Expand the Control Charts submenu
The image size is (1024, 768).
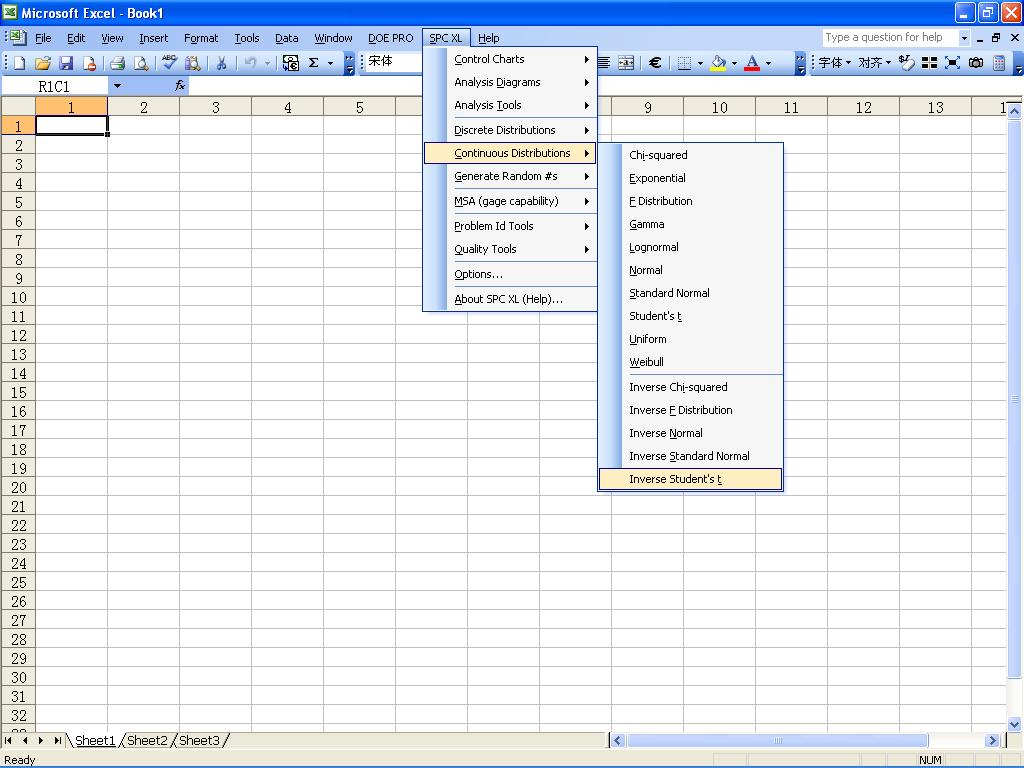(x=510, y=59)
